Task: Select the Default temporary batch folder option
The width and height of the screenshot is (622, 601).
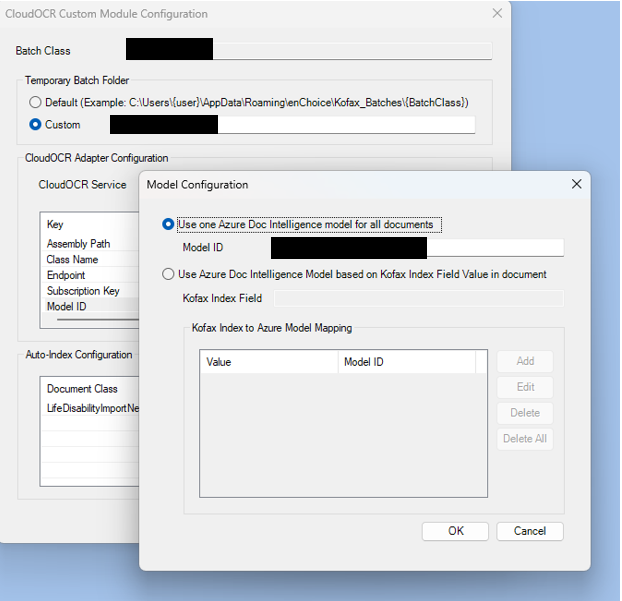Action: tap(36, 102)
